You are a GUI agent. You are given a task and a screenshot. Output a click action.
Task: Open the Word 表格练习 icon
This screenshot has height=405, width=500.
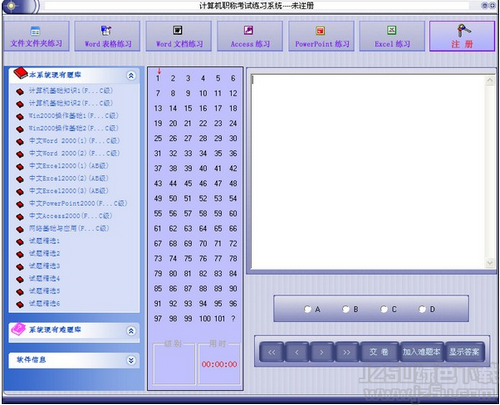(106, 31)
